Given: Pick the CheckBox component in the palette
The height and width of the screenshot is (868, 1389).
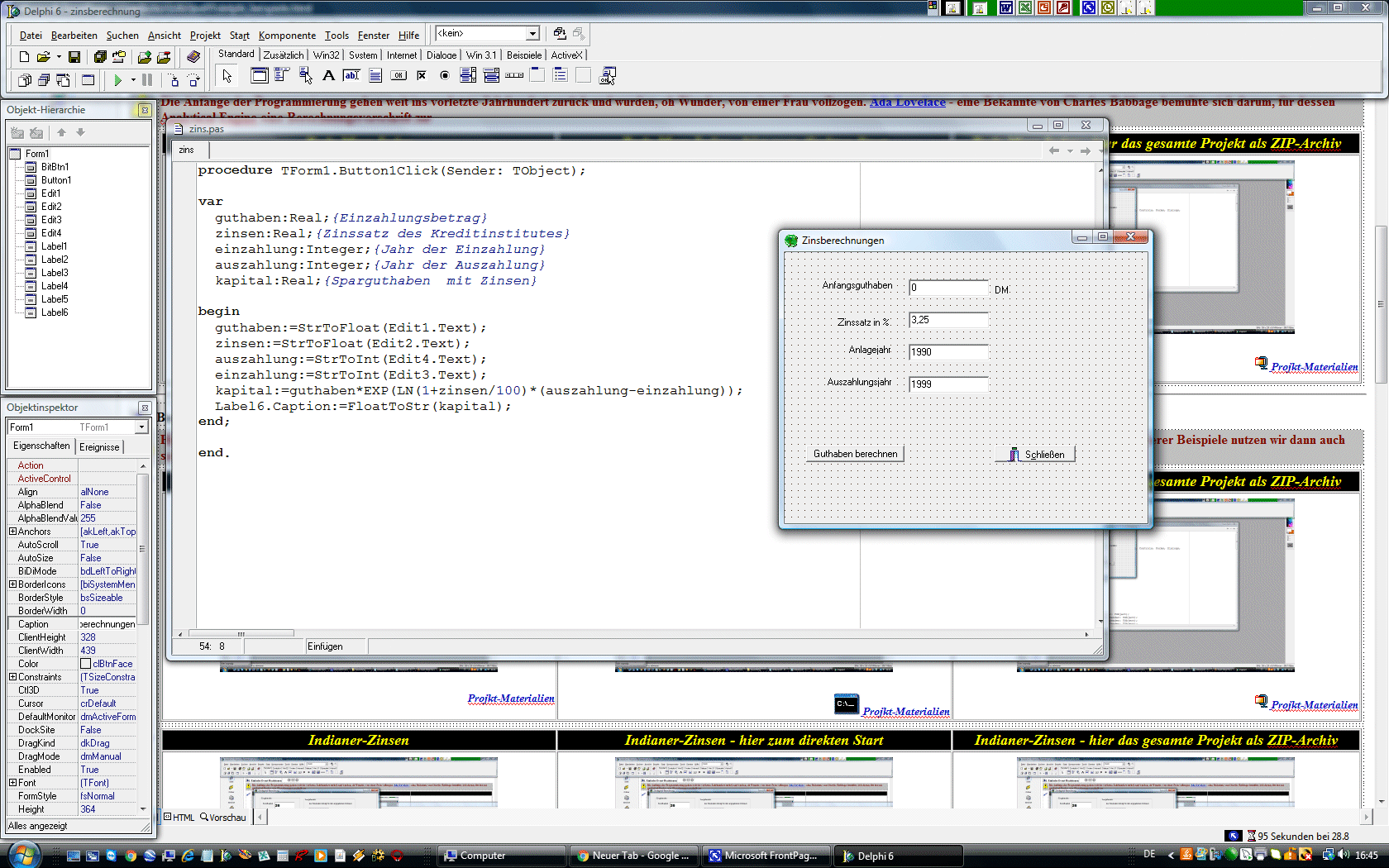Looking at the screenshot, I should point(421,75).
